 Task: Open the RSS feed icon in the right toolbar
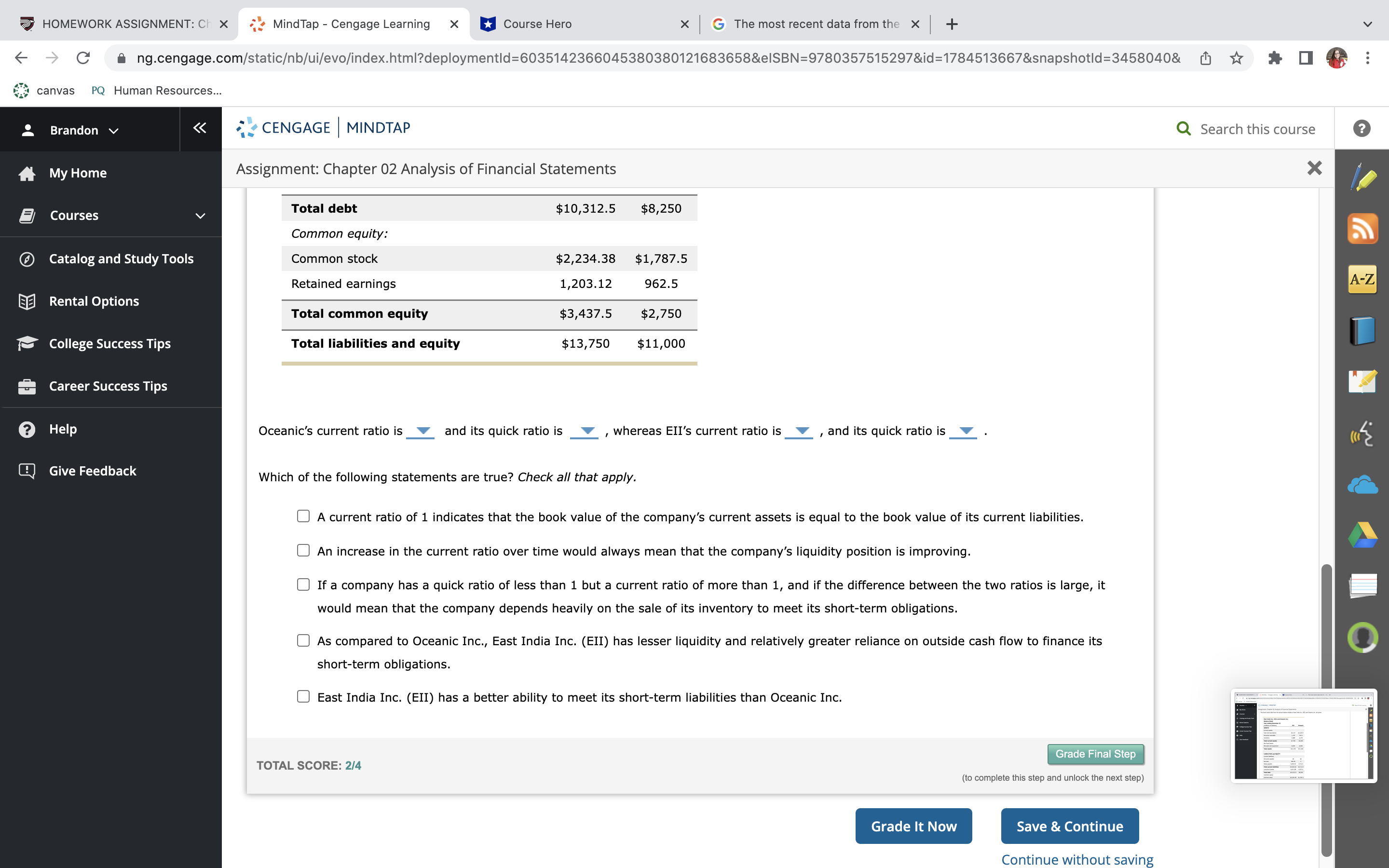[x=1362, y=229]
